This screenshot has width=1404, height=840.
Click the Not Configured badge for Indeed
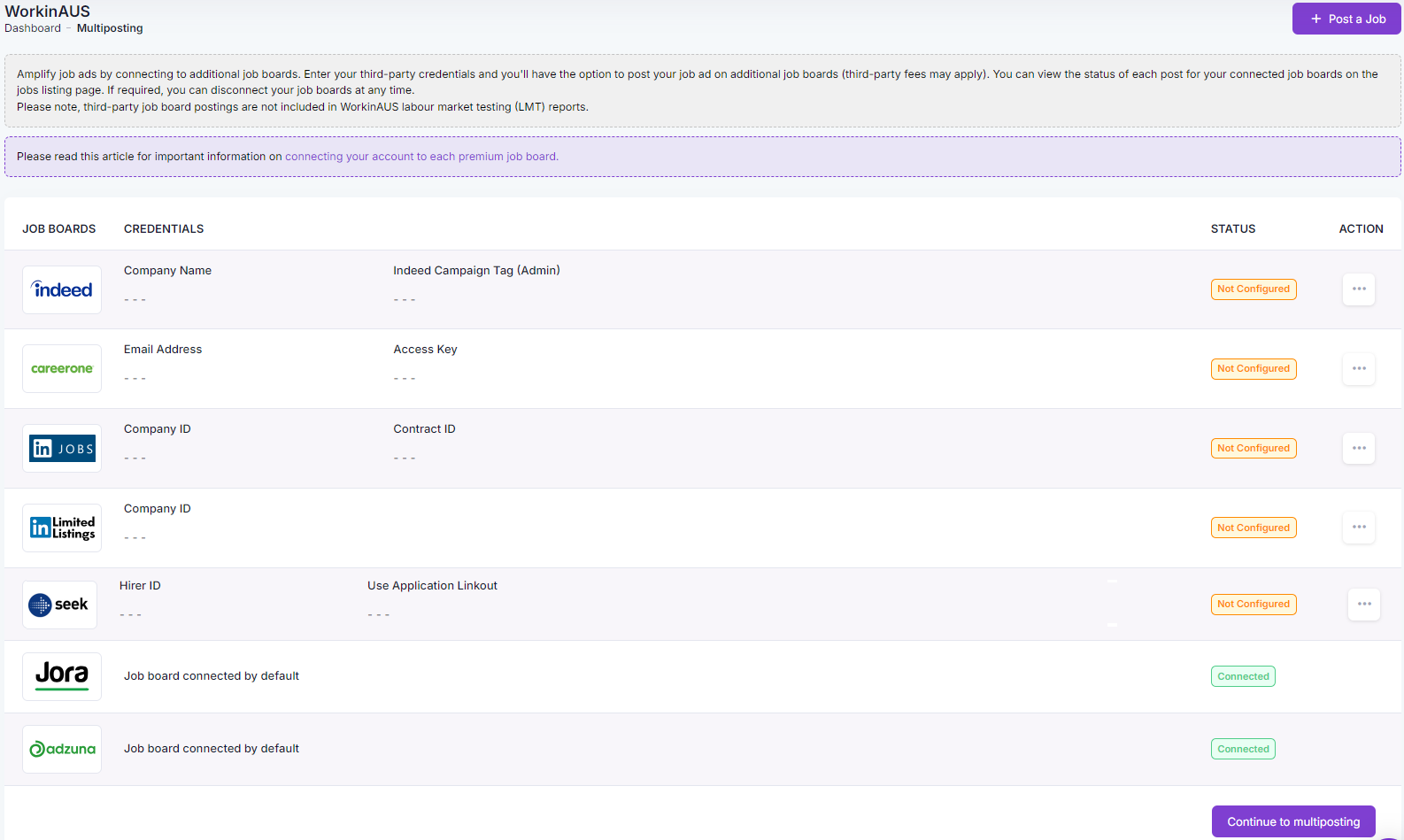pyautogui.click(x=1254, y=289)
